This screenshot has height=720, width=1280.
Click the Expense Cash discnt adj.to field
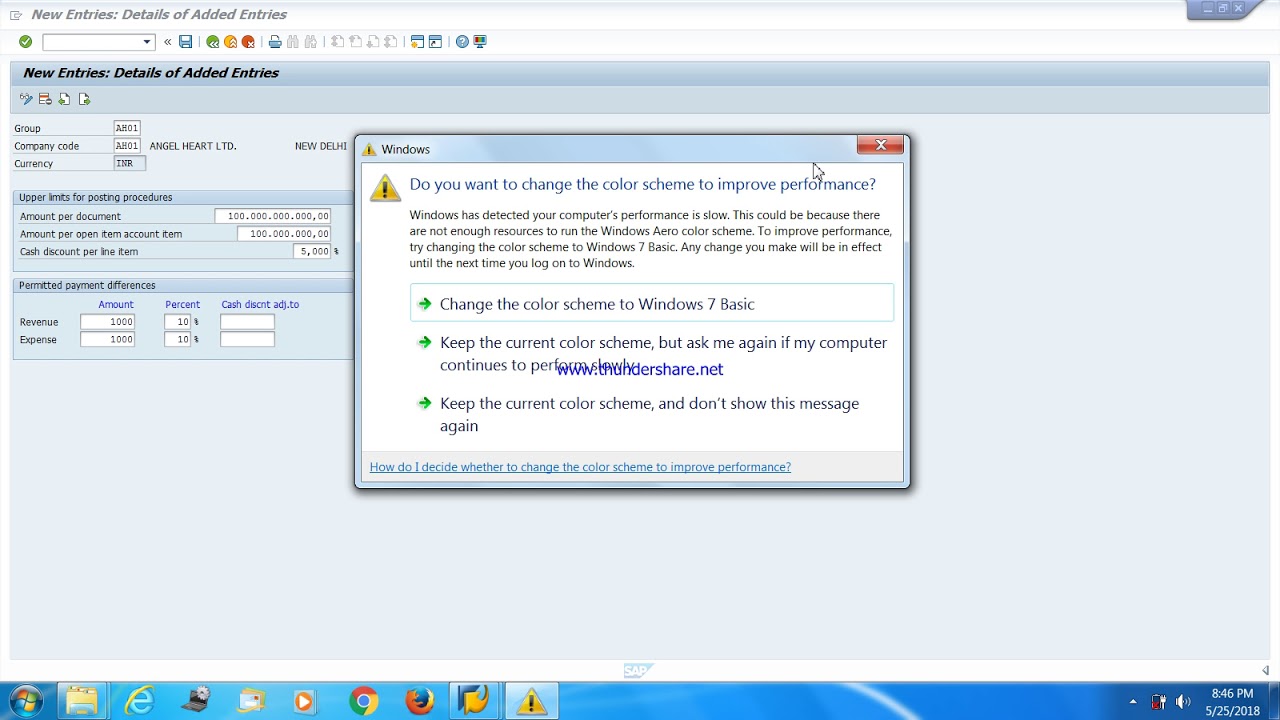click(247, 340)
